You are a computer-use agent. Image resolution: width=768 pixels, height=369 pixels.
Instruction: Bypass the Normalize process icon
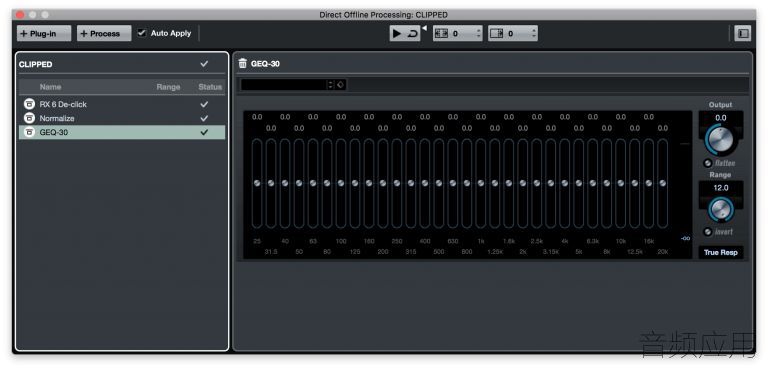pos(29,118)
